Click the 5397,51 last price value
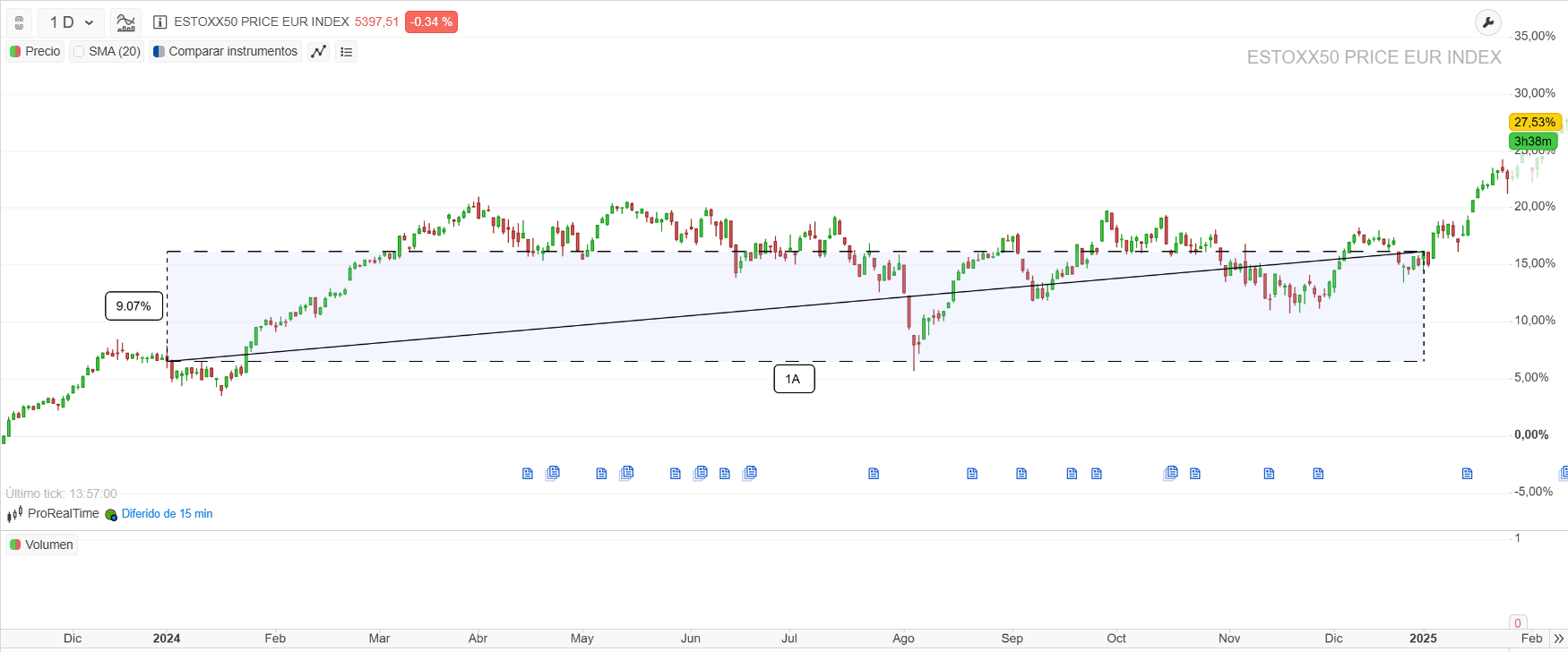This screenshot has width=1568, height=652. 376,21
